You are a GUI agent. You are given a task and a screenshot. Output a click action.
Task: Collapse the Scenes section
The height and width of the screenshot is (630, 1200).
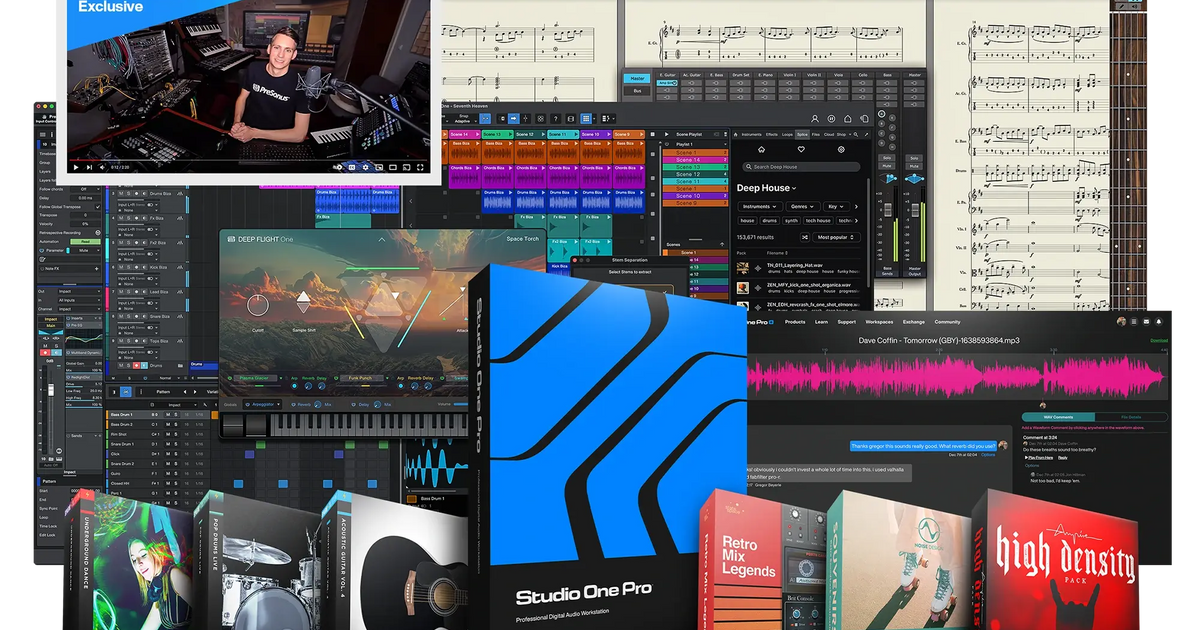(x=722, y=245)
